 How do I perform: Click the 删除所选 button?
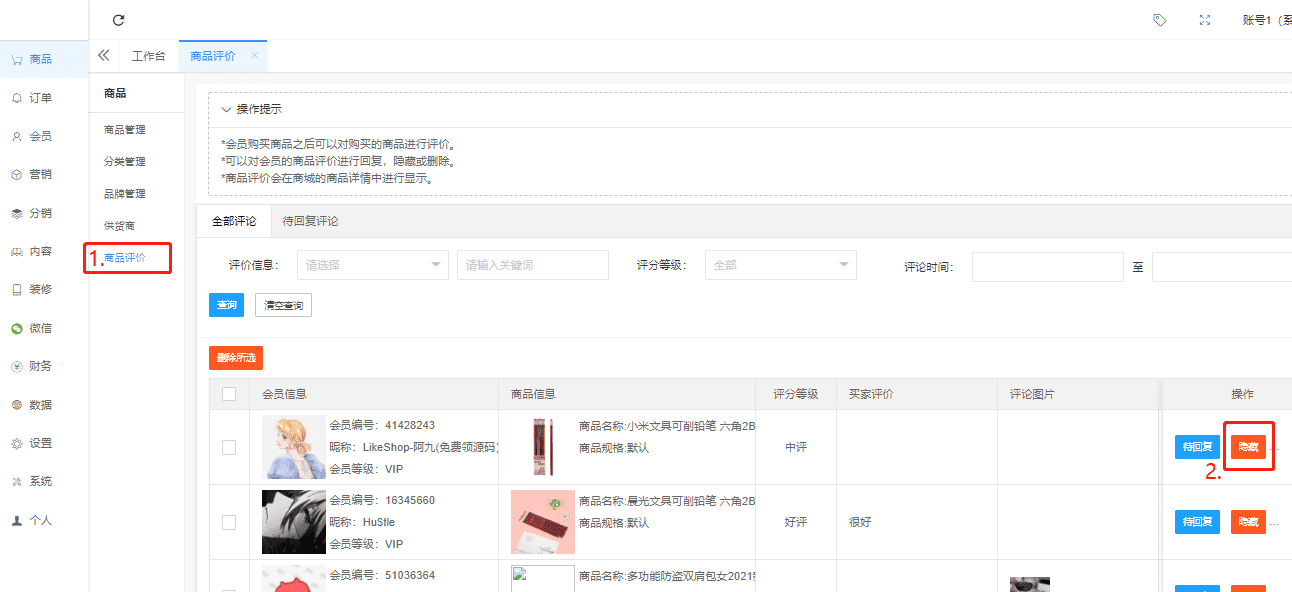pyautogui.click(x=235, y=358)
